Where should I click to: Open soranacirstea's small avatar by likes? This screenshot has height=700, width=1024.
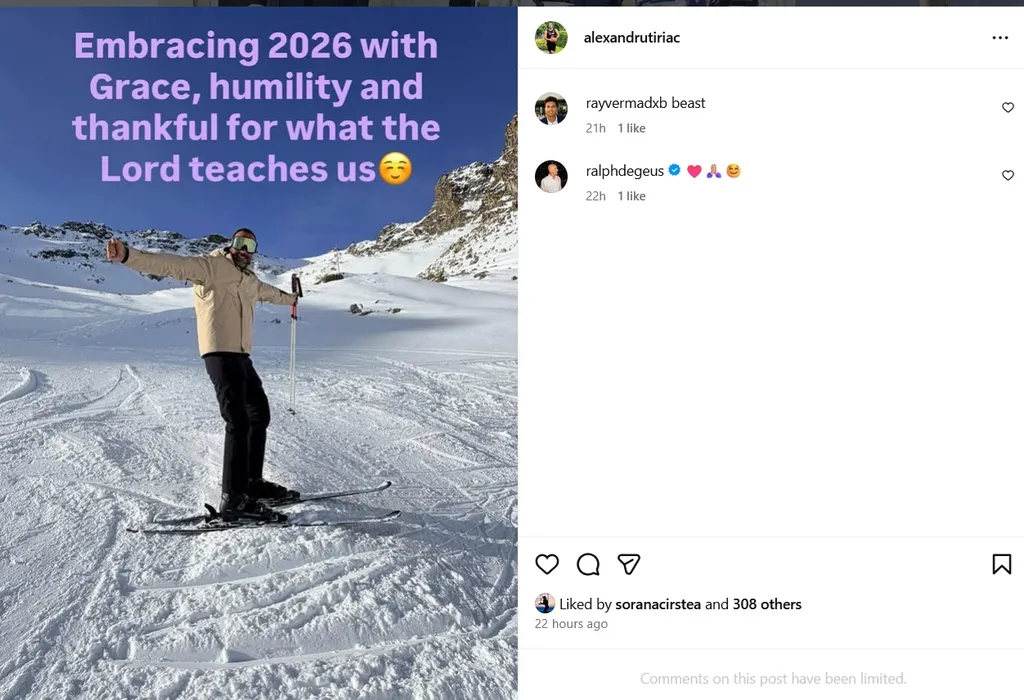pyautogui.click(x=545, y=603)
